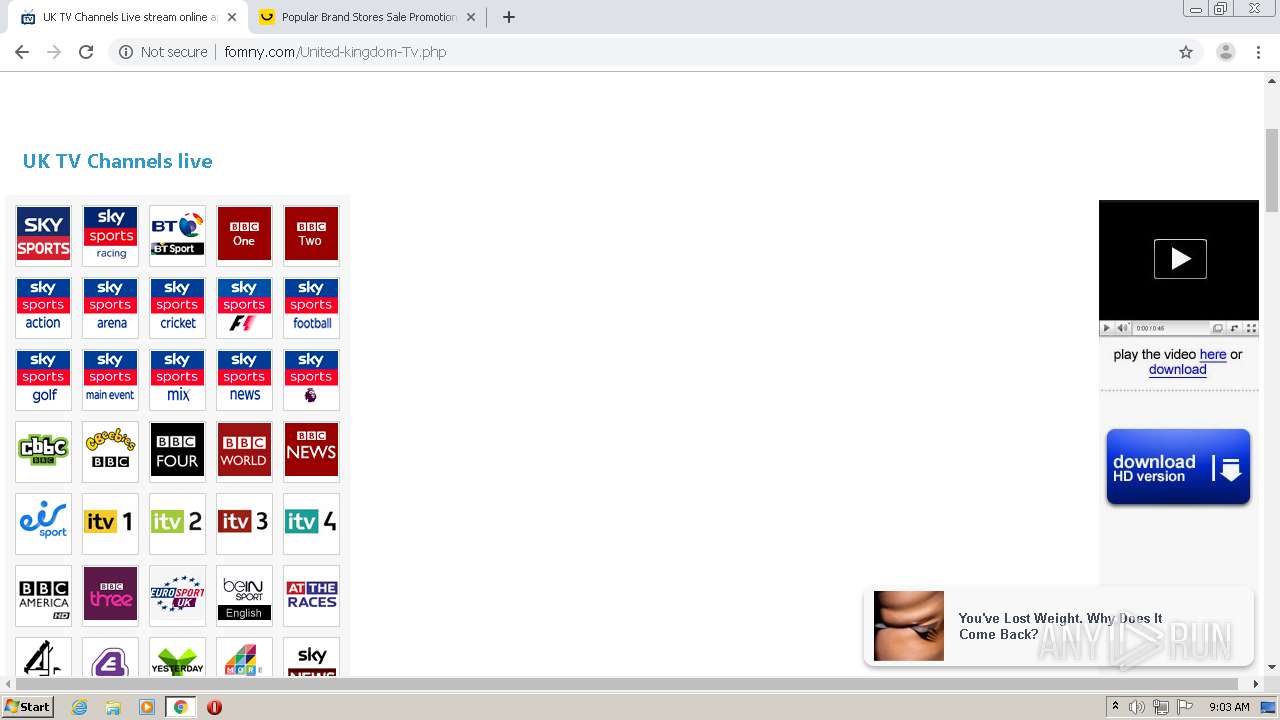Switch to Popular Brand Stores tab
1280x720 pixels.
pos(366,17)
